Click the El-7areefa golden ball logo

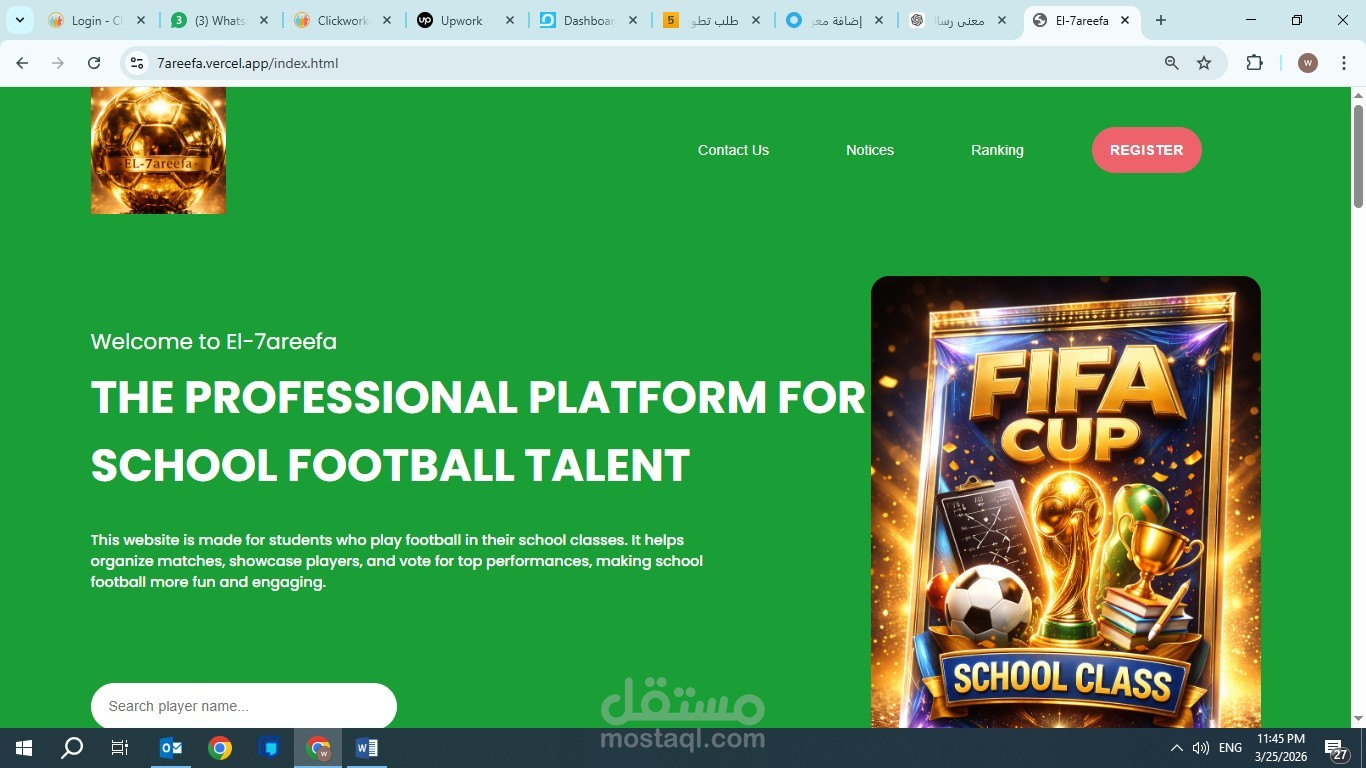158,150
